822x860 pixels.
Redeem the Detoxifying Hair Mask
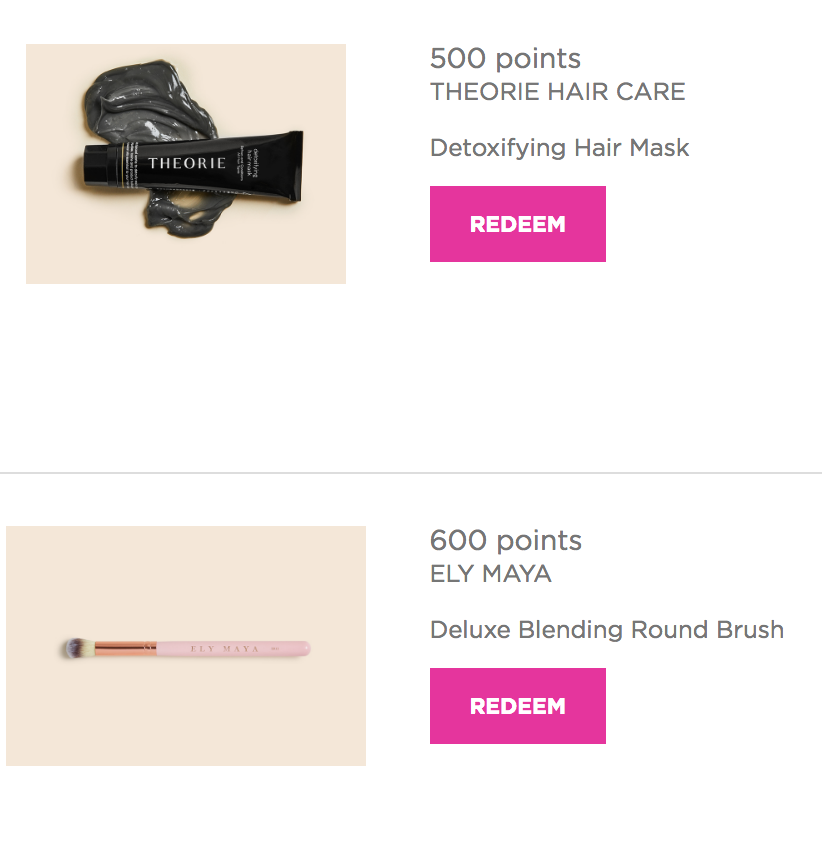[517, 224]
